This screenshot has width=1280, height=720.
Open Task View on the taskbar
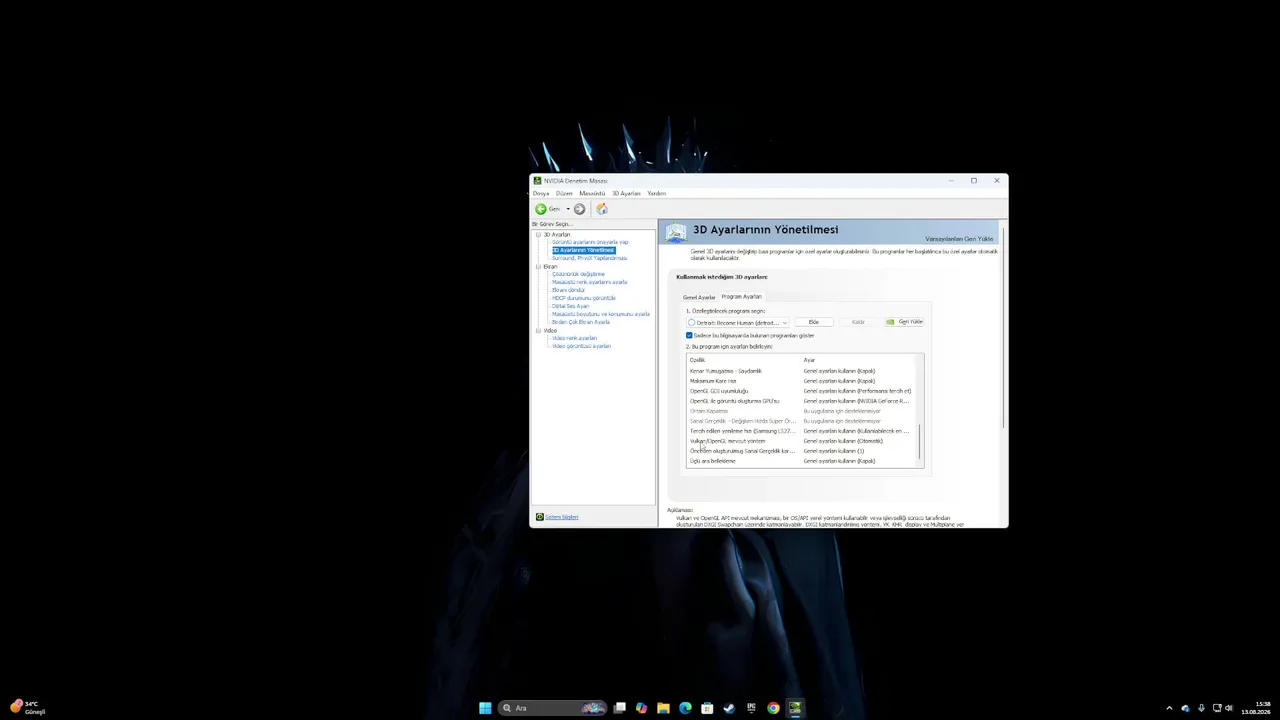620,708
